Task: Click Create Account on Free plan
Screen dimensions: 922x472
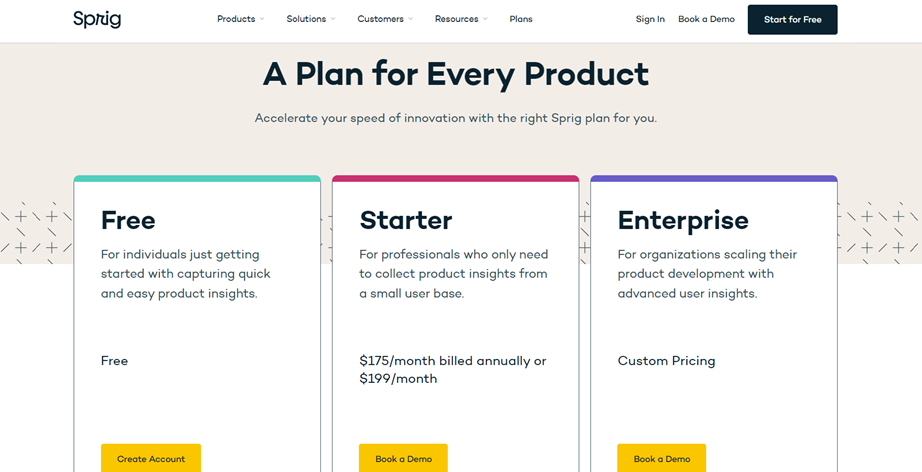Action: [x=151, y=458]
